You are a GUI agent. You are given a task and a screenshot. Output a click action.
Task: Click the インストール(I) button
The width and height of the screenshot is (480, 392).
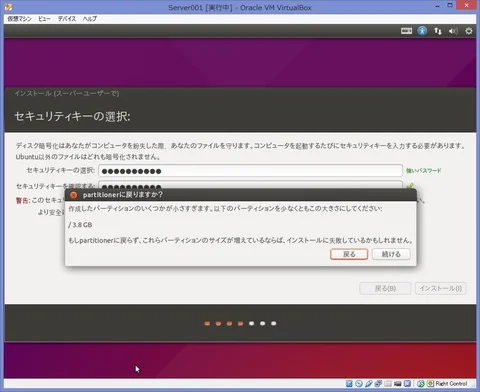click(x=441, y=288)
